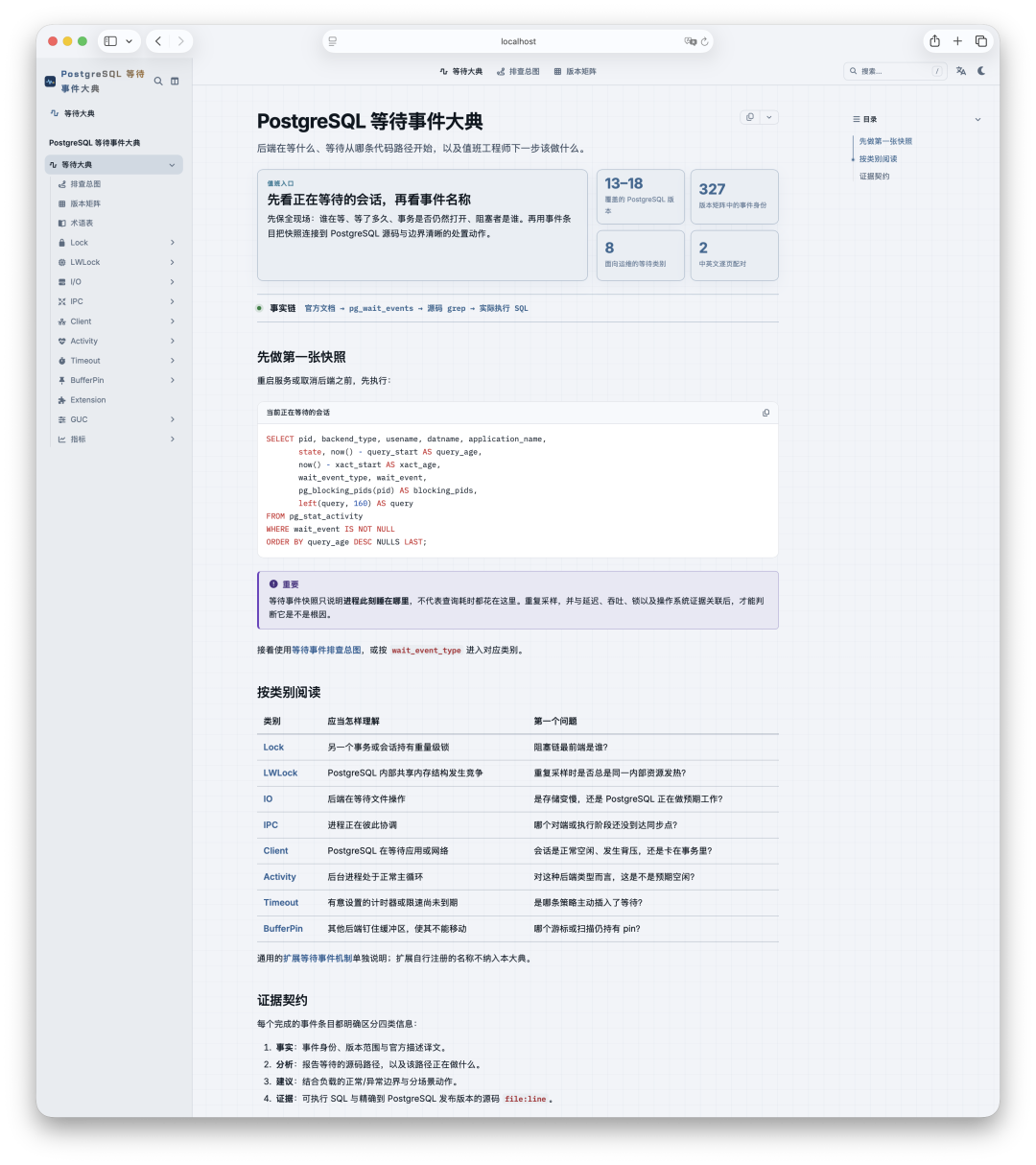Screen dimensions: 1036x1165
Task: Open the Safari sidebar dropdown arrow
Action: coord(129,41)
